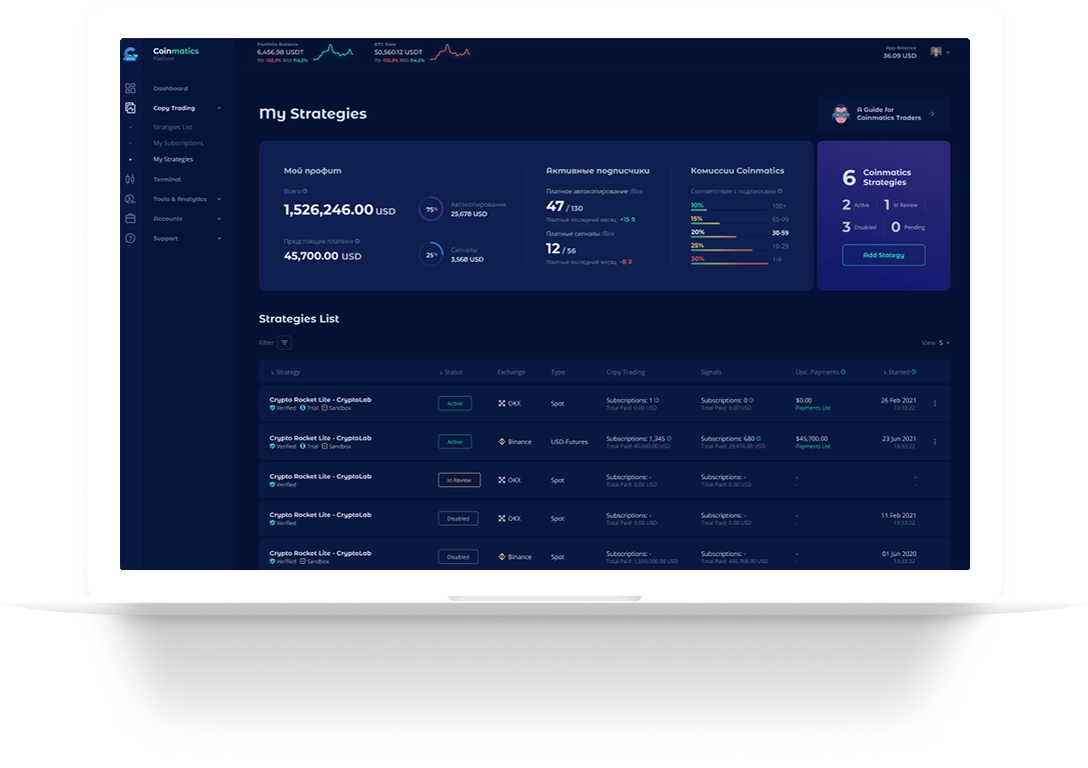1088x768 pixels.
Task: Click Active badge in the USD-Futures row
Action: pos(455,441)
